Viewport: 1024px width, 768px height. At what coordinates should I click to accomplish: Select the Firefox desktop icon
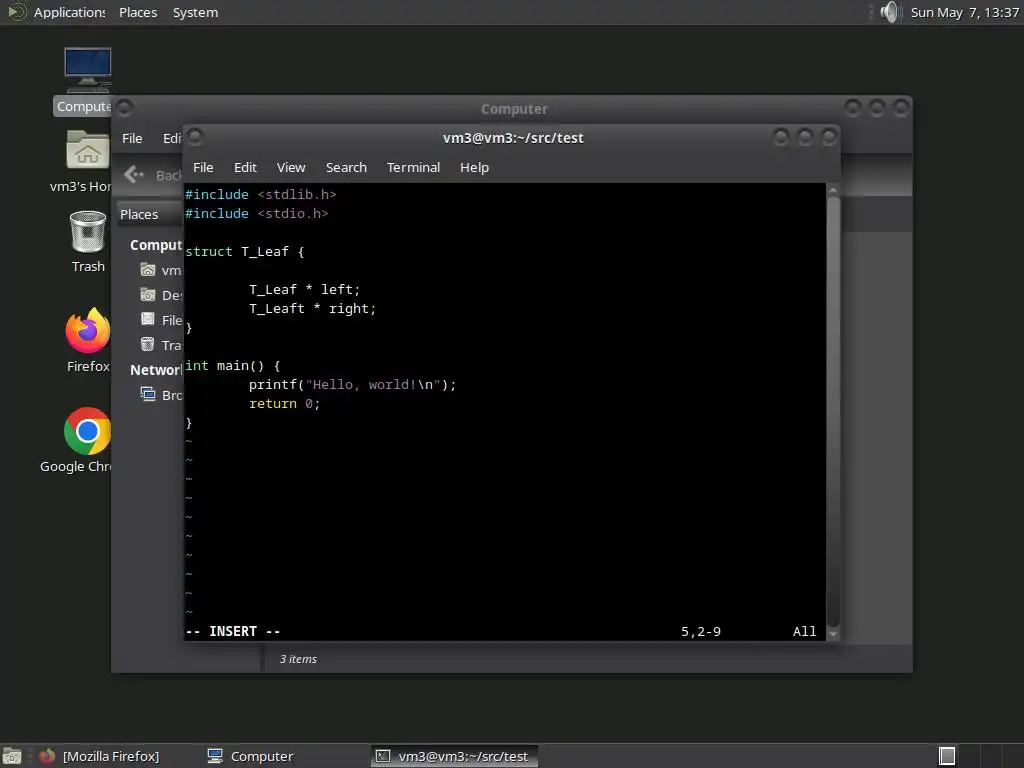(88, 340)
